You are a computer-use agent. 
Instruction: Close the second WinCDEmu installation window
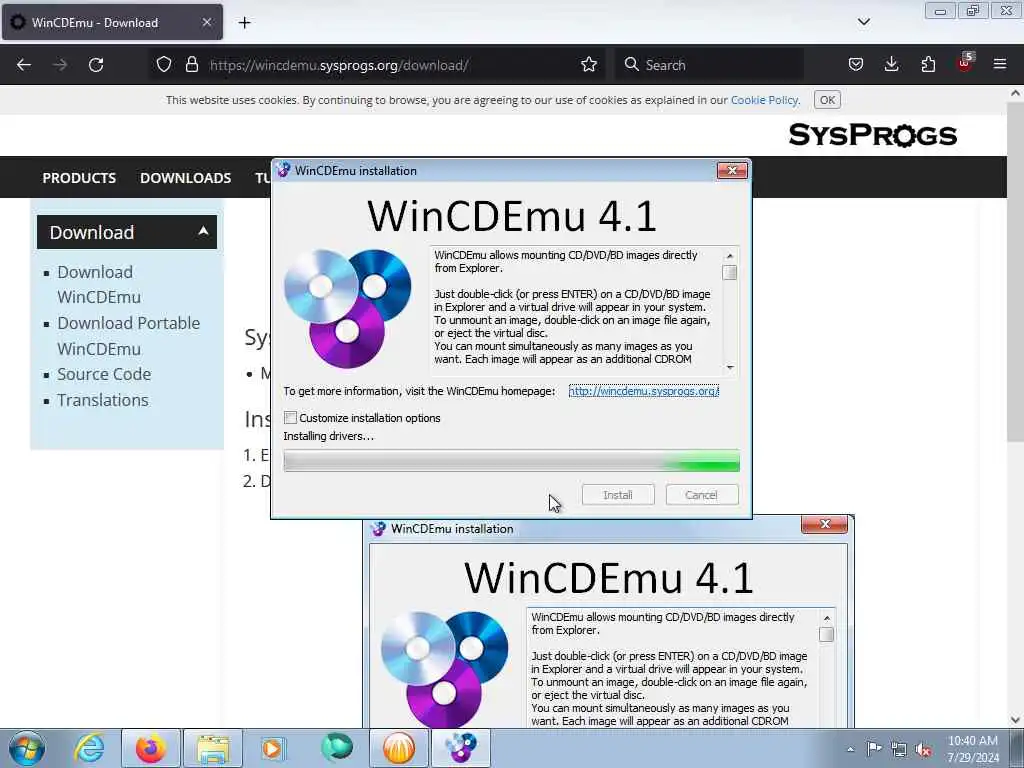[x=824, y=524]
